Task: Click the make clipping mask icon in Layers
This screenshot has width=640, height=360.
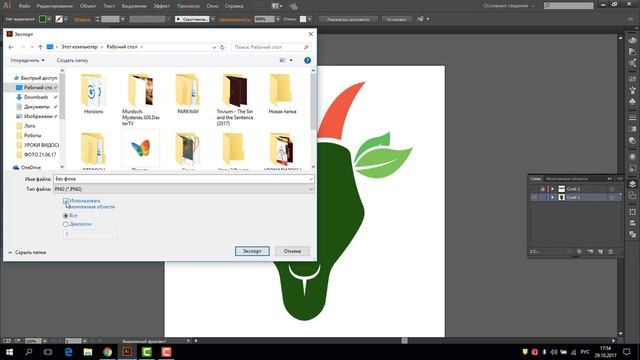Action: [579, 252]
